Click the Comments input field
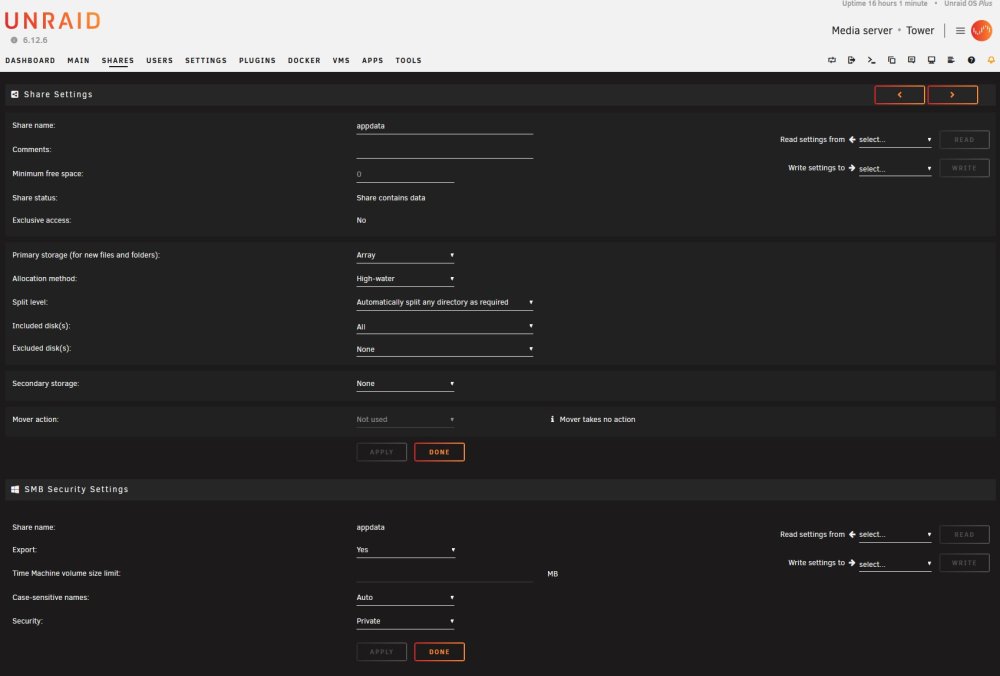The height and width of the screenshot is (676, 1000). [x=445, y=151]
